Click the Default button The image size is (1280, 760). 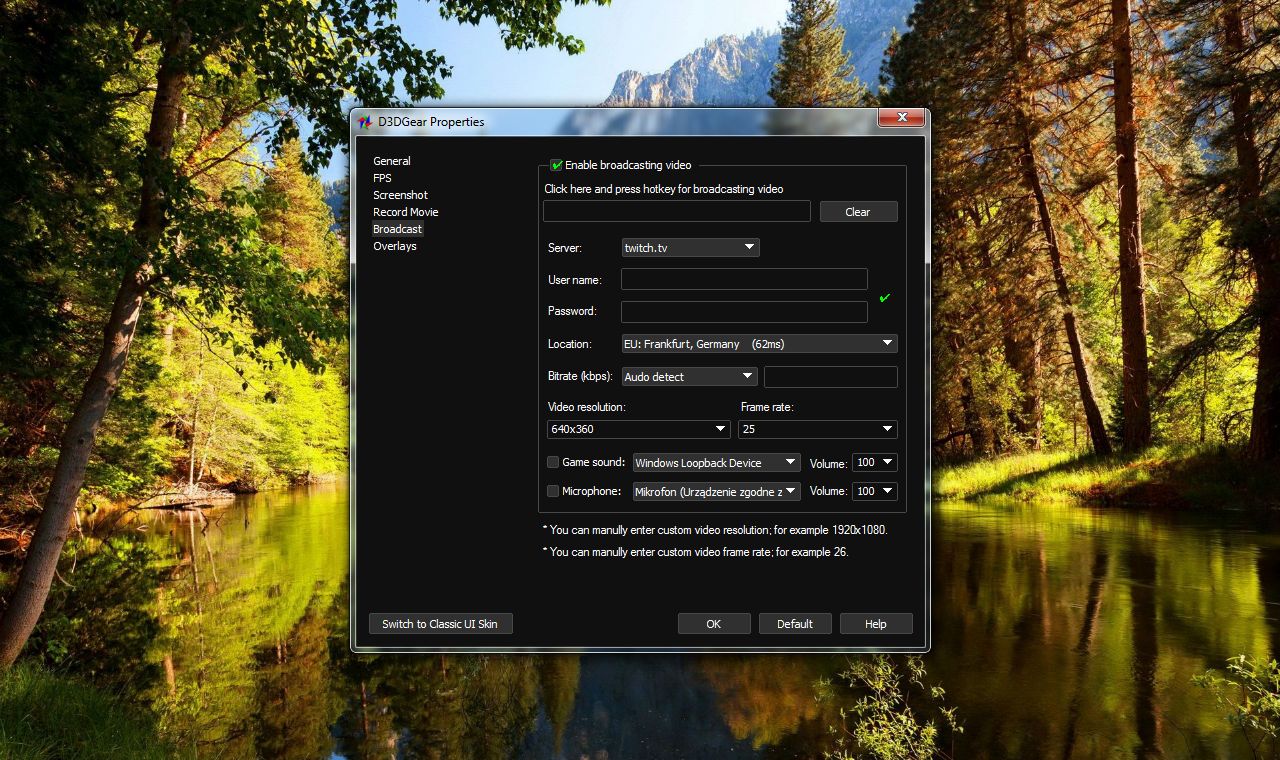[795, 624]
